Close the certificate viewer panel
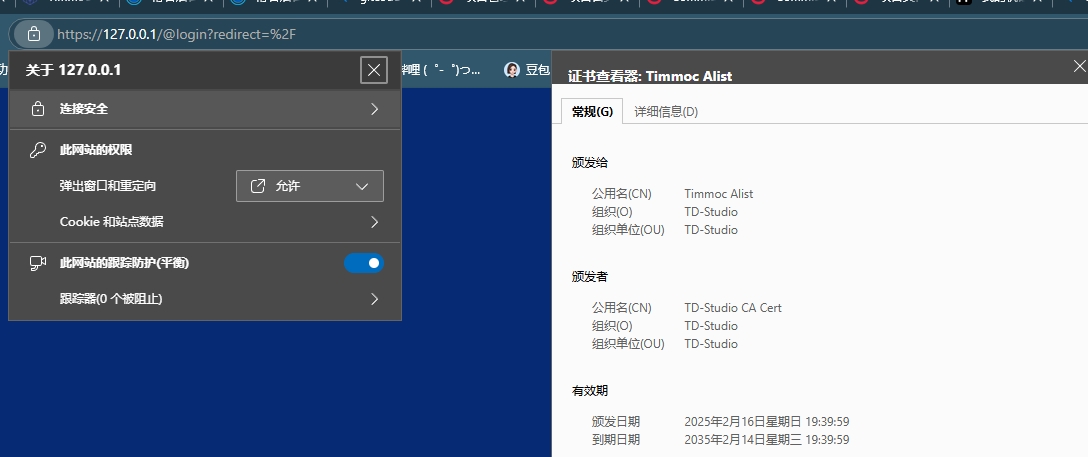Image resolution: width=1088 pixels, height=457 pixels. tap(1079, 67)
